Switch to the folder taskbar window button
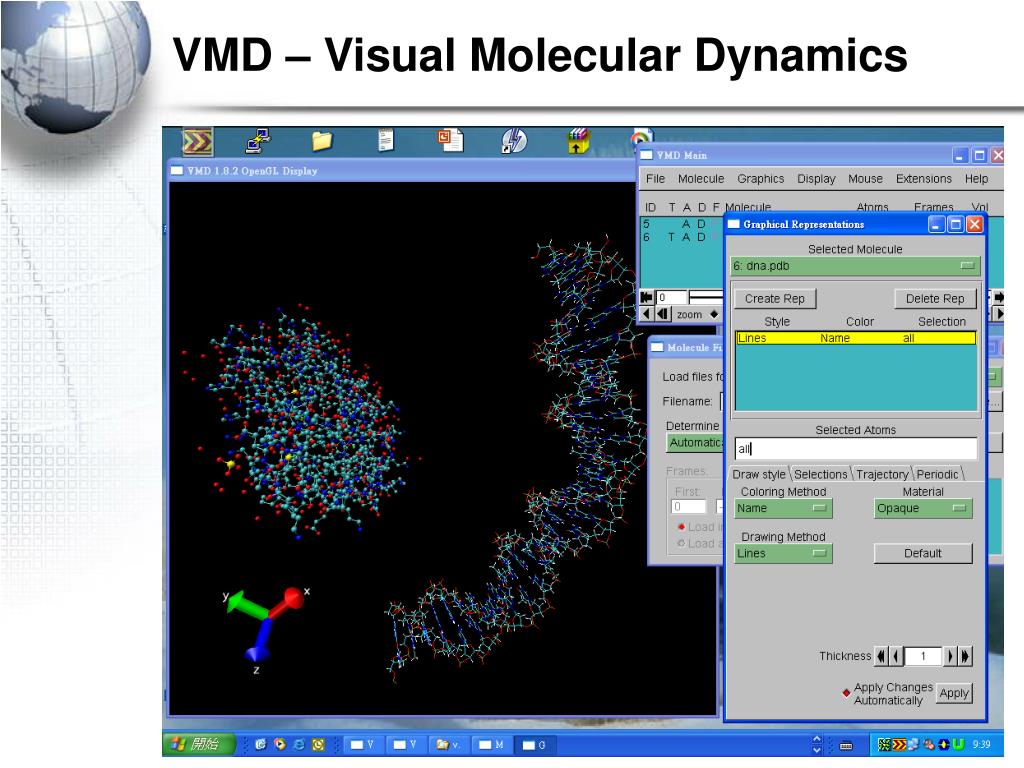The height and width of the screenshot is (768, 1024). (448, 744)
